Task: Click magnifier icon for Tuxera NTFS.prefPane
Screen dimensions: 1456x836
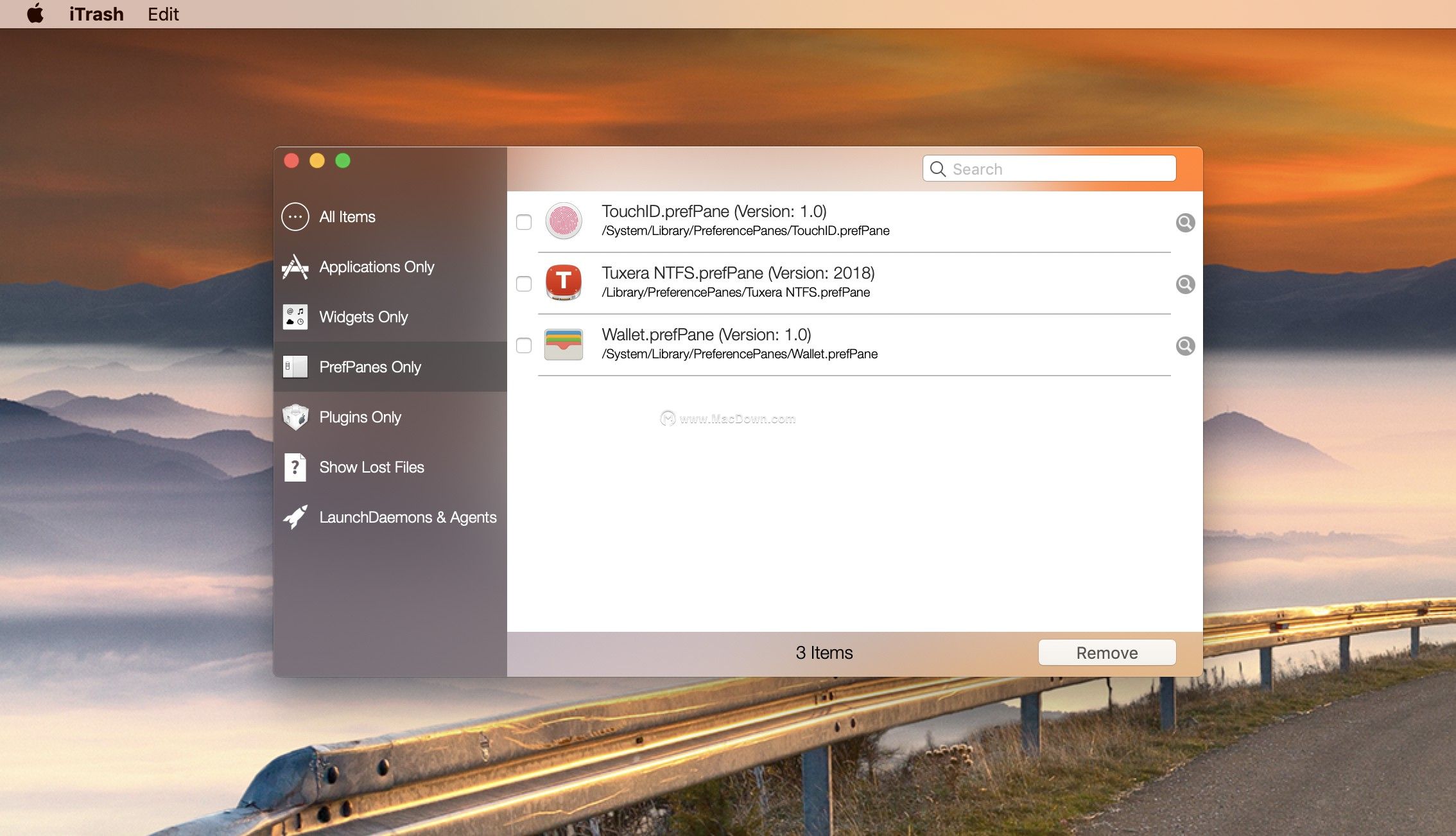Action: (x=1185, y=284)
